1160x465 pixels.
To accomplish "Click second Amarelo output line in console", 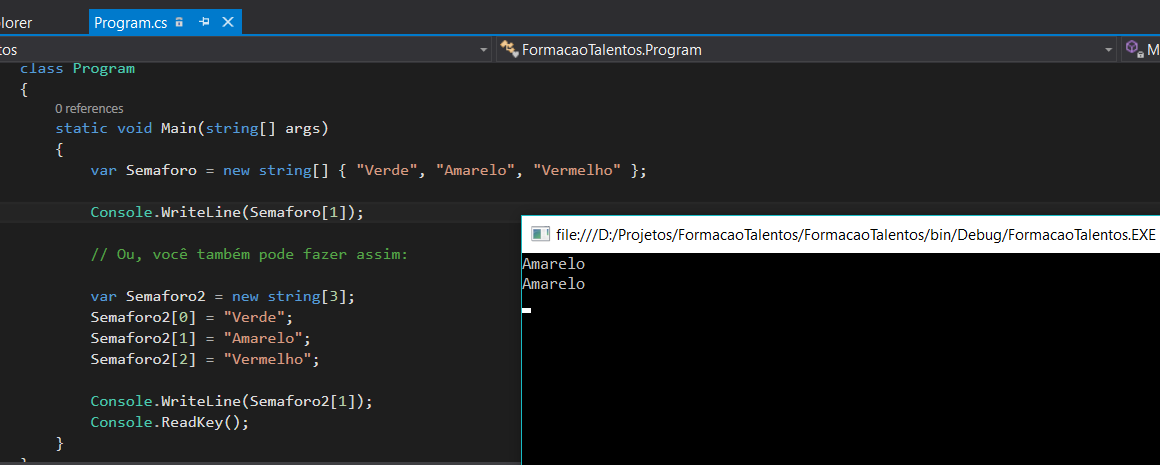I will [x=553, y=284].
